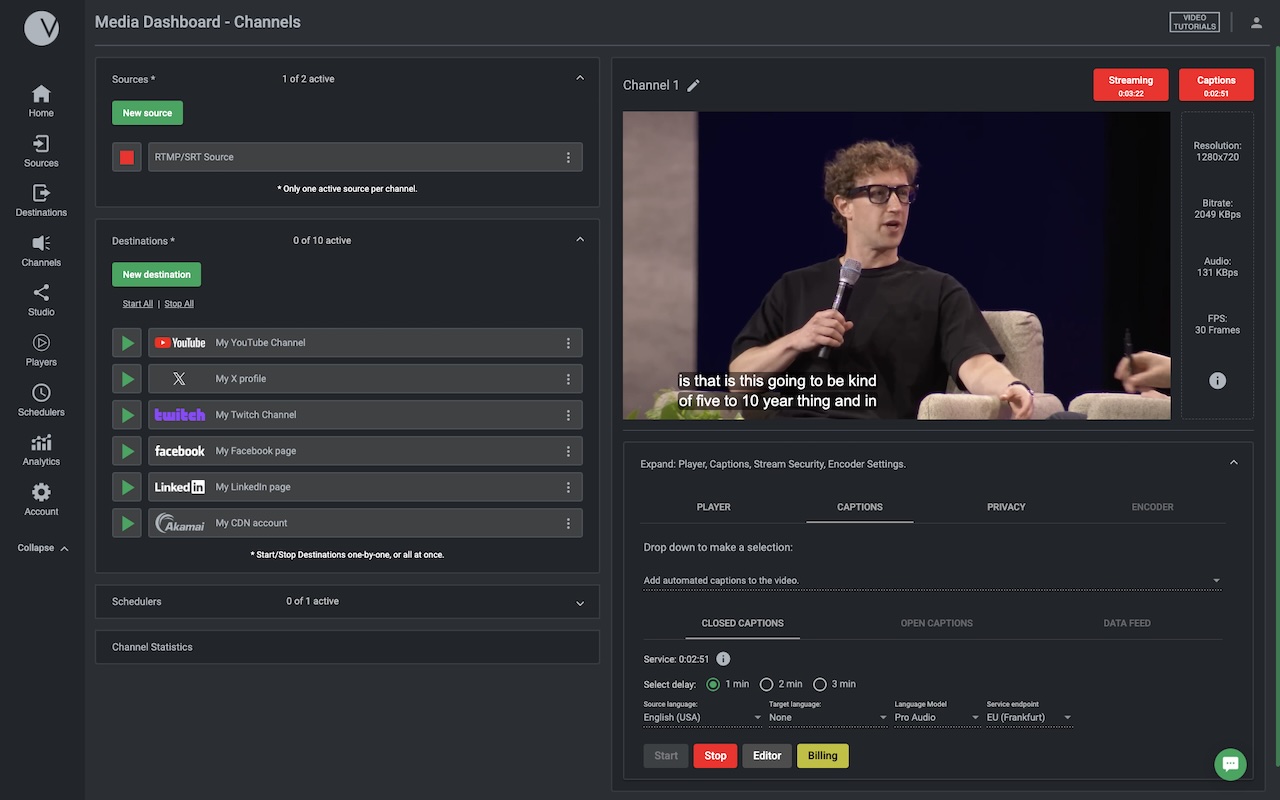Choose the 1 min delay radio
The height and width of the screenshot is (800, 1280).
click(x=713, y=685)
